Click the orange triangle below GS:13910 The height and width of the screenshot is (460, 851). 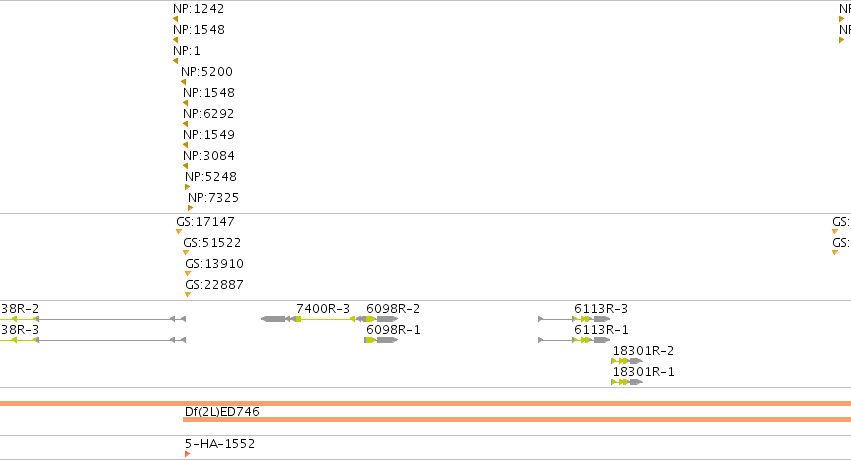click(x=188, y=274)
